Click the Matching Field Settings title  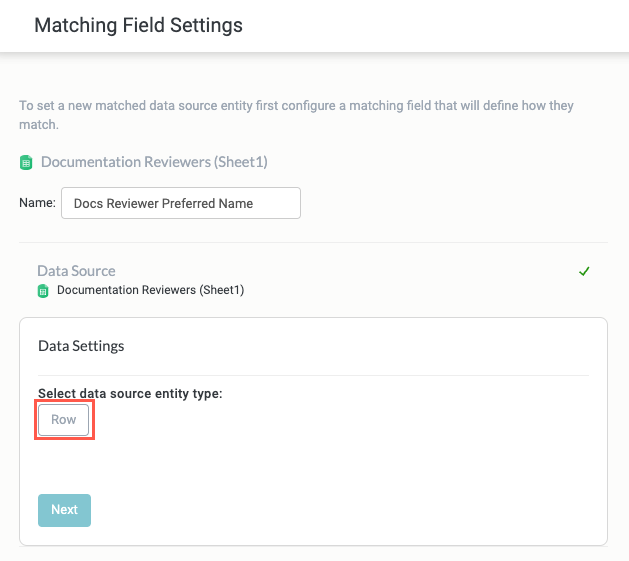pos(138,25)
